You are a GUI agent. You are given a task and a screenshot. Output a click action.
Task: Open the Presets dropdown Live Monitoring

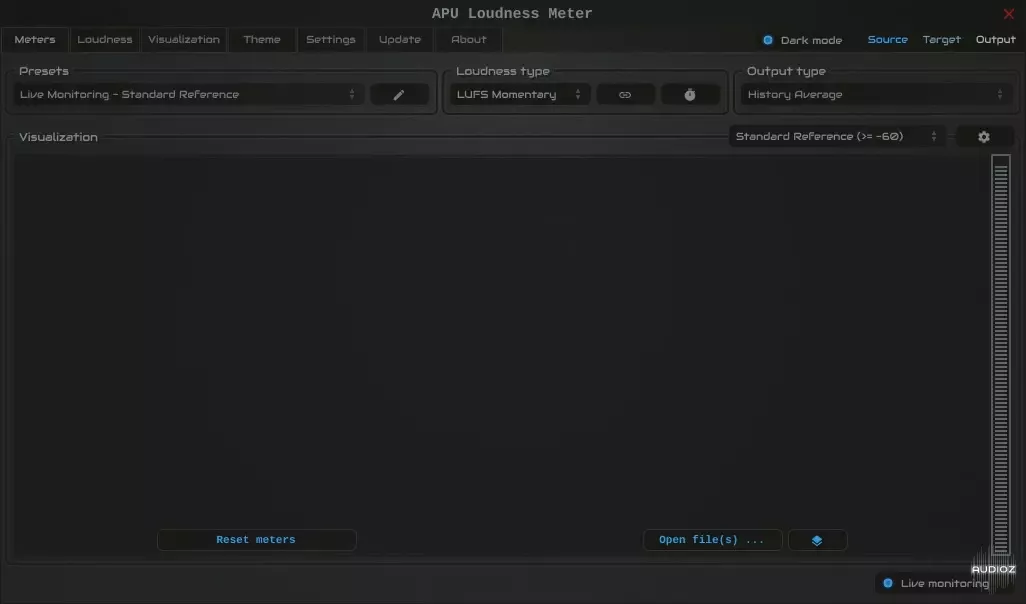pos(188,95)
